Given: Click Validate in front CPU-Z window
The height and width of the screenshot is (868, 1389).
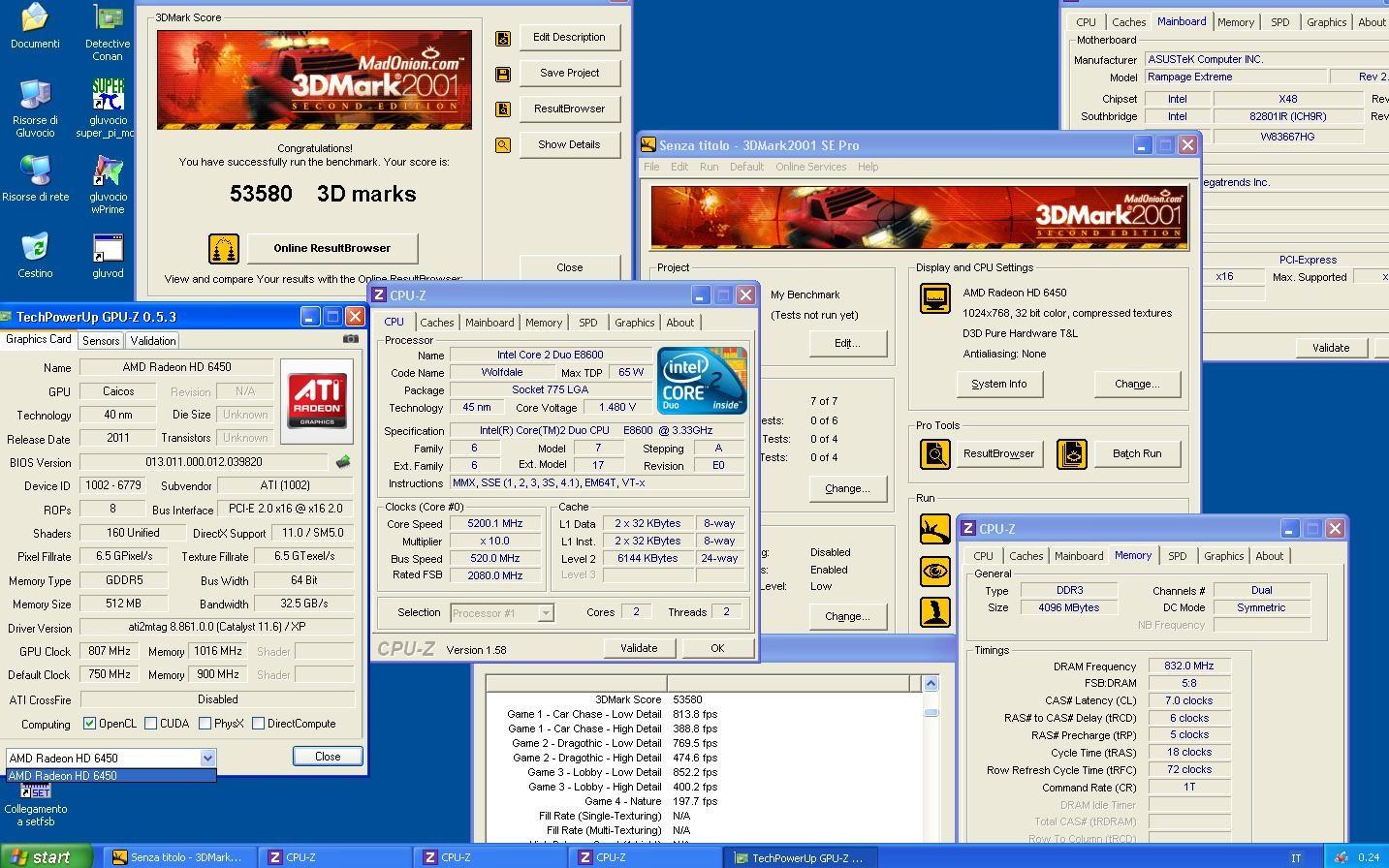Looking at the screenshot, I should tap(639, 649).
